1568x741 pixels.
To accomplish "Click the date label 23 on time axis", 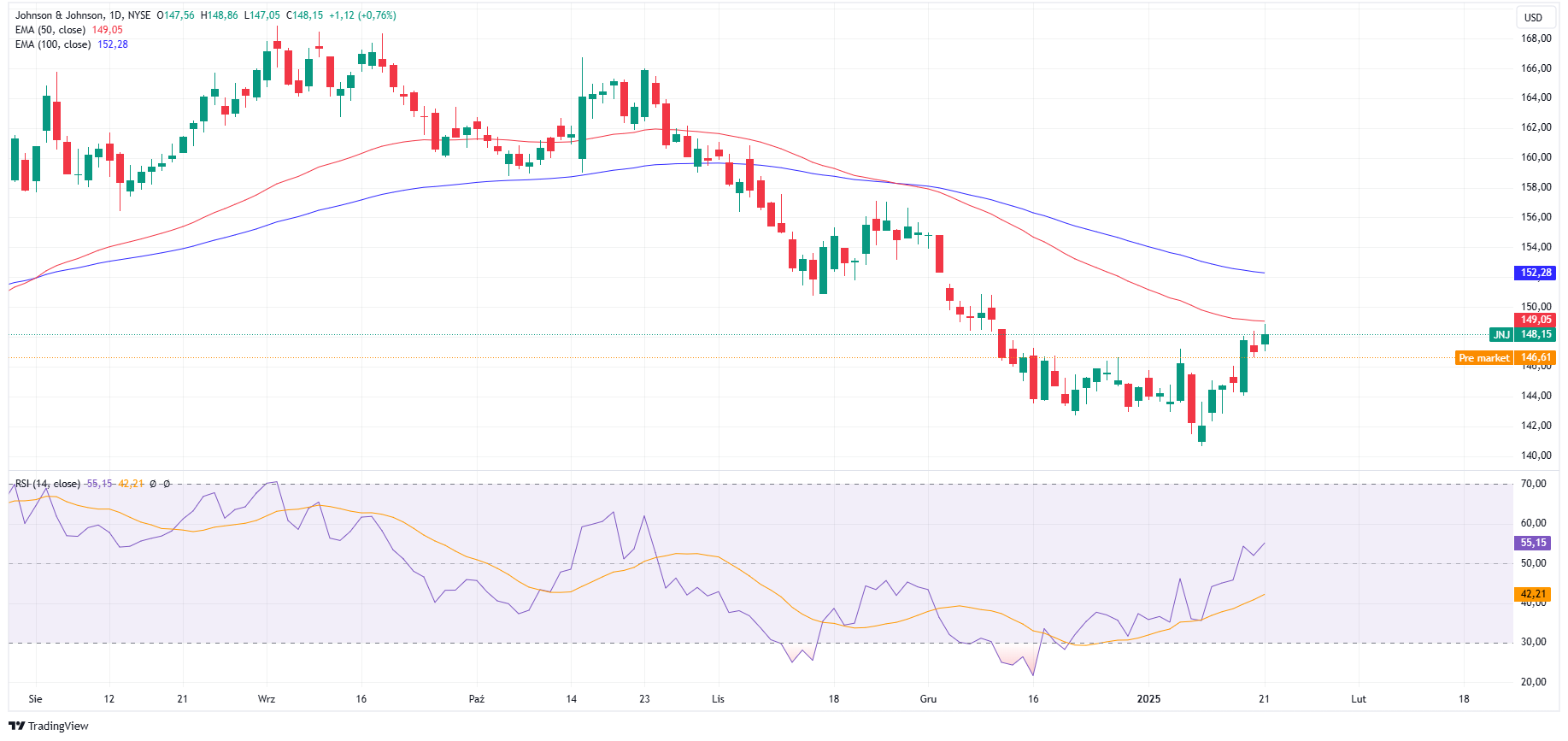I will coord(644,699).
